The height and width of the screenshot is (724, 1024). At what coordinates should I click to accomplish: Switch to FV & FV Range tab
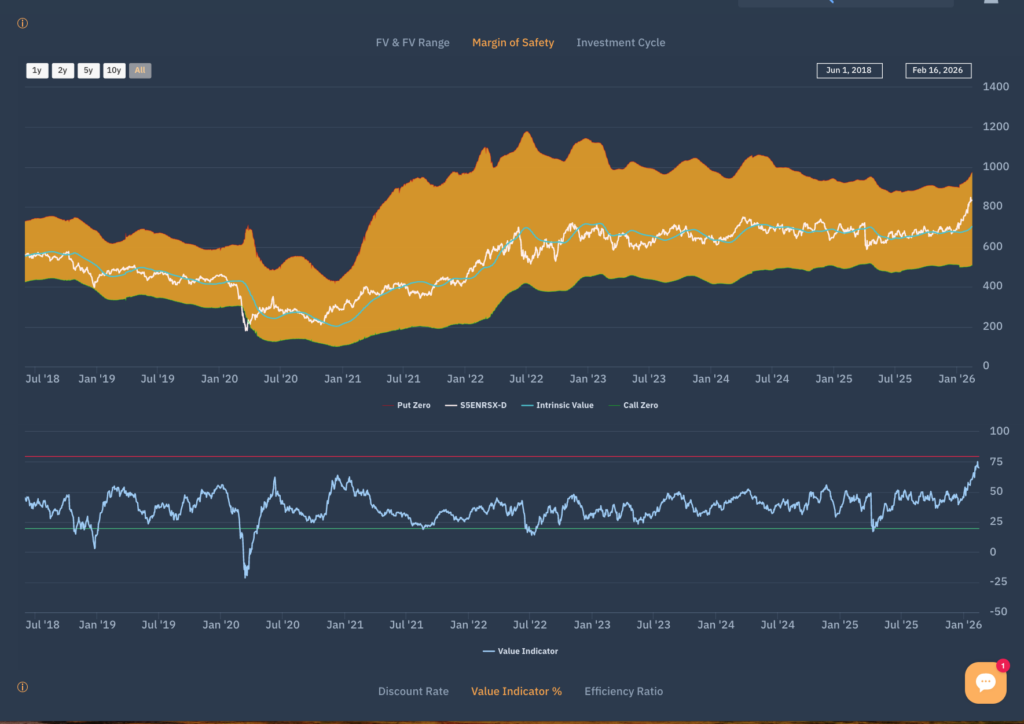click(412, 43)
